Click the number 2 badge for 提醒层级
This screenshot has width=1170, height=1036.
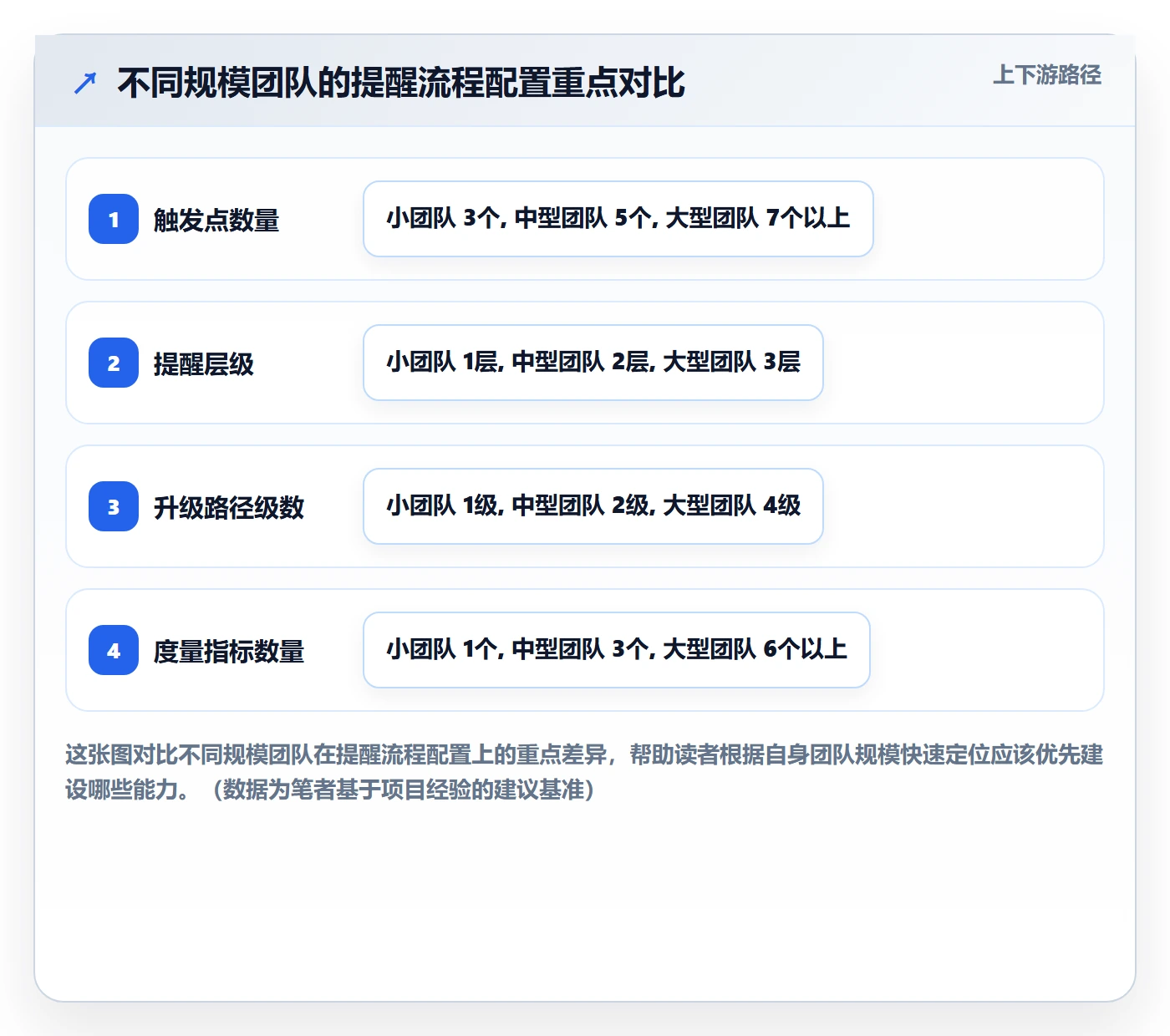tap(114, 363)
